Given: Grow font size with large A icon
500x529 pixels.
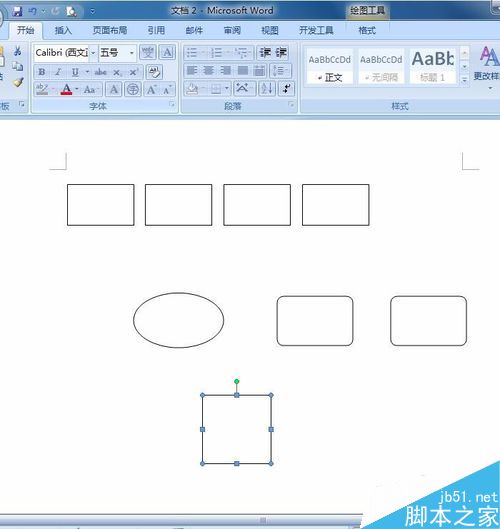Looking at the screenshot, I should pyautogui.click(x=151, y=90).
